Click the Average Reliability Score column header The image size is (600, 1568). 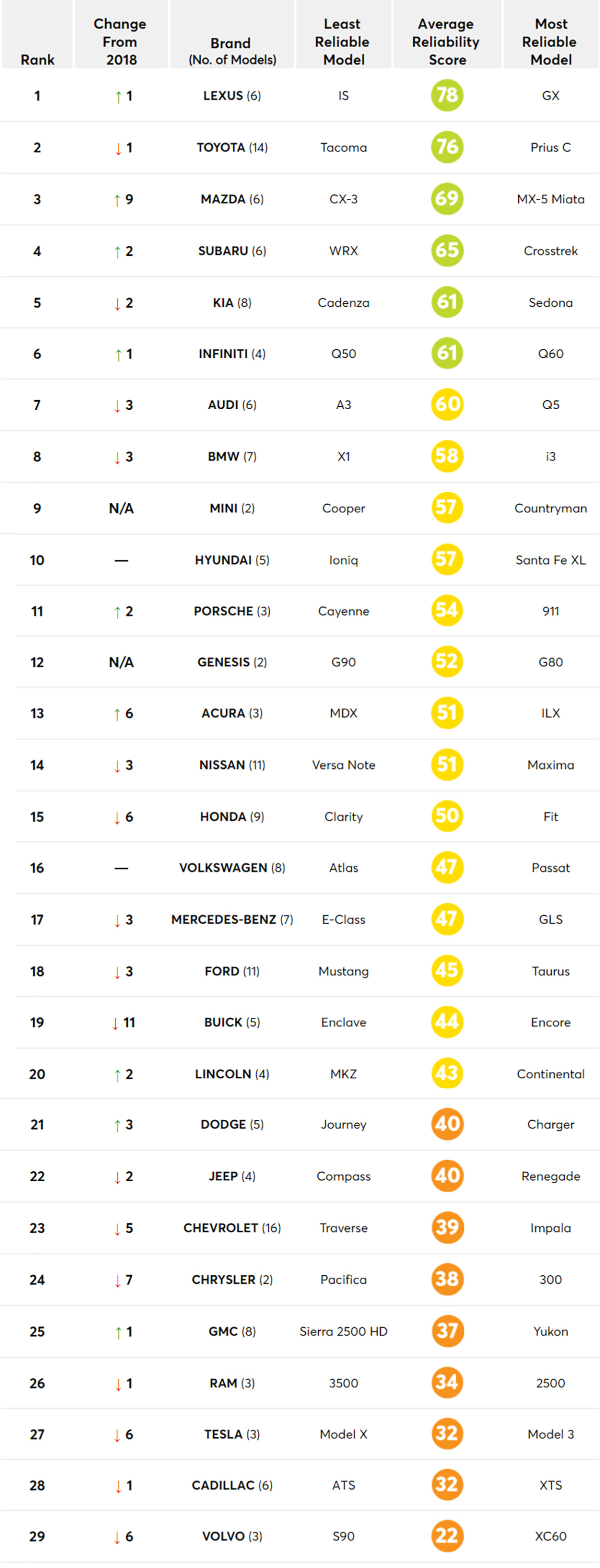point(446,41)
